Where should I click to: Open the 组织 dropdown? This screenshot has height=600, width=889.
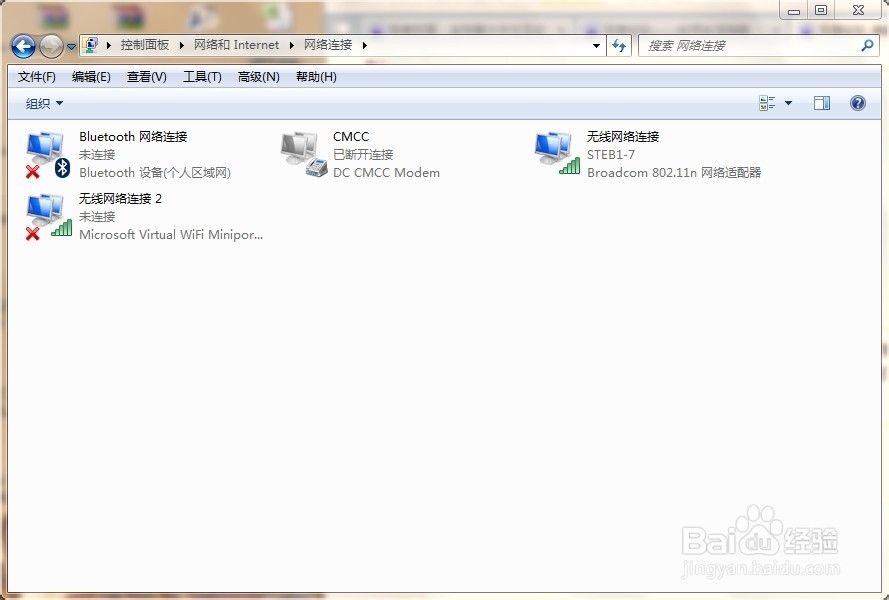point(43,103)
